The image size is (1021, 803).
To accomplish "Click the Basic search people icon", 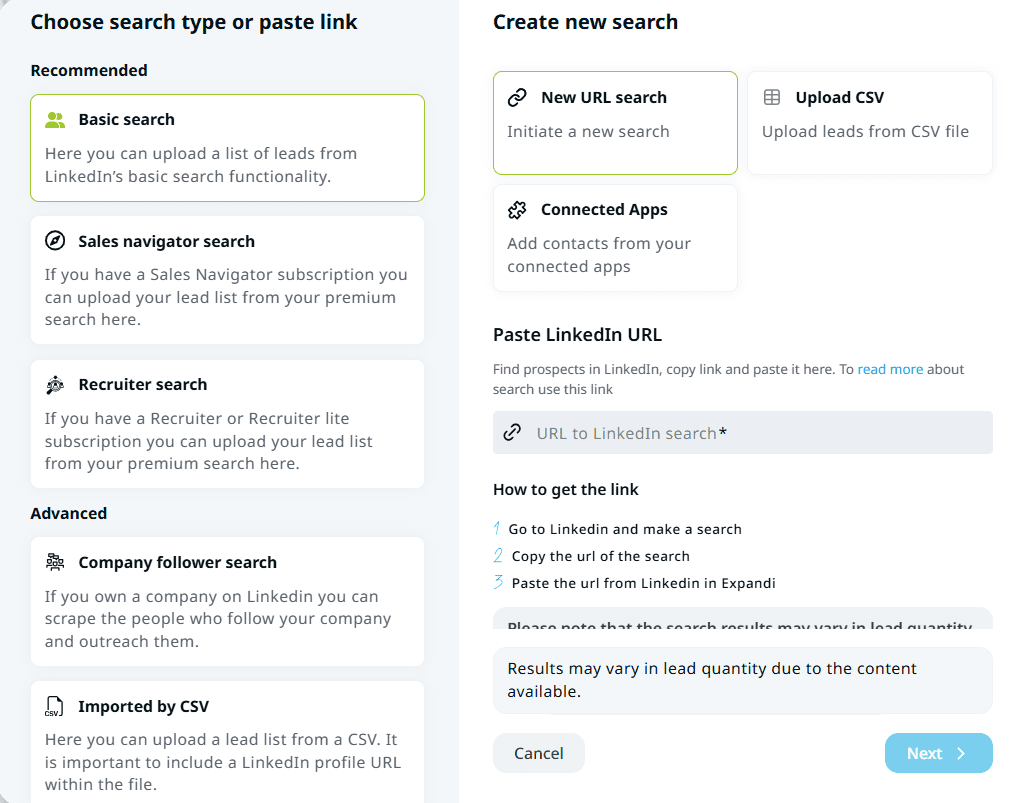I will (55, 120).
